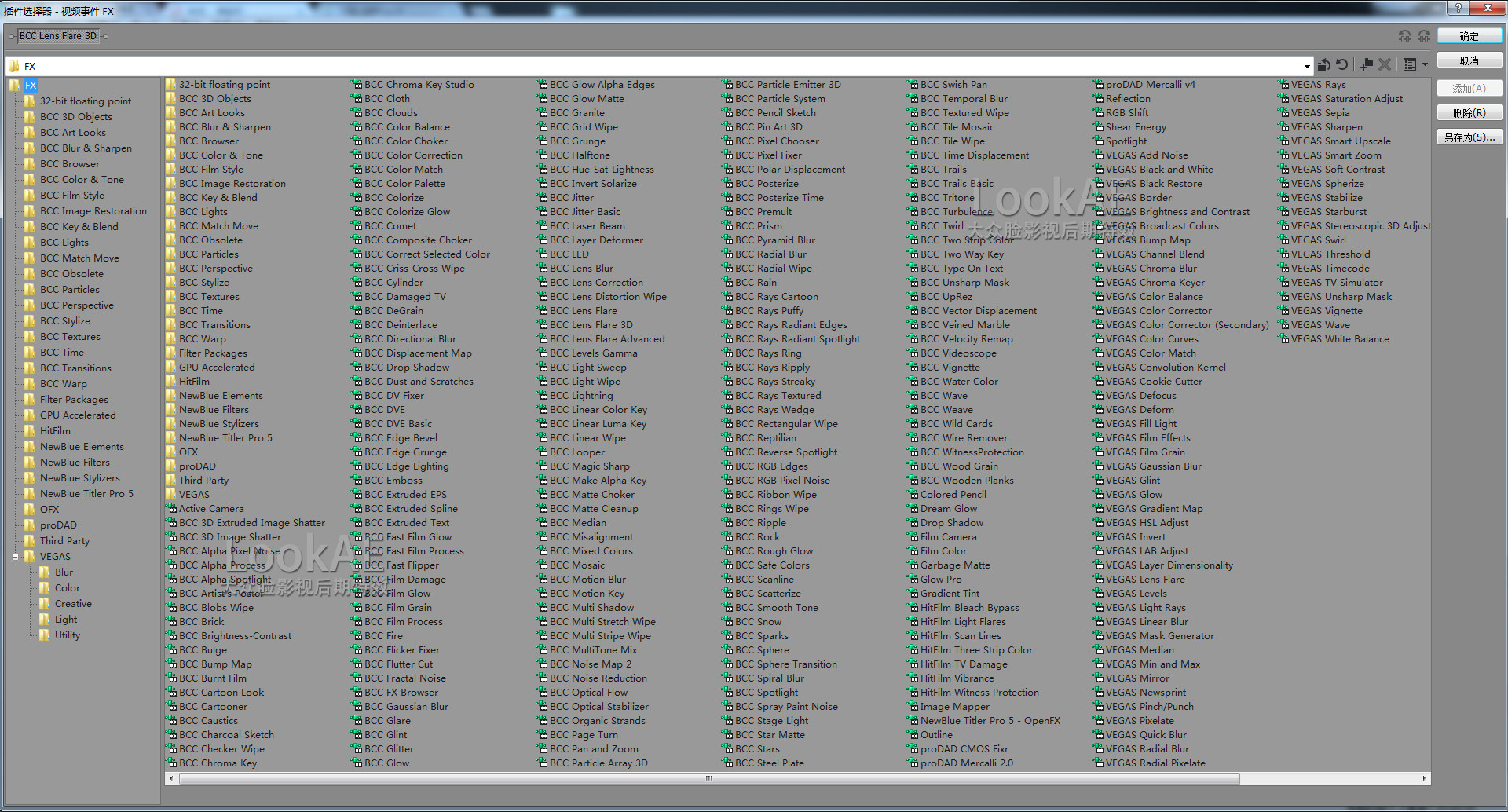Select VEGAS Stabilize plug-in
The width and height of the screenshot is (1508, 812).
coord(1327,198)
